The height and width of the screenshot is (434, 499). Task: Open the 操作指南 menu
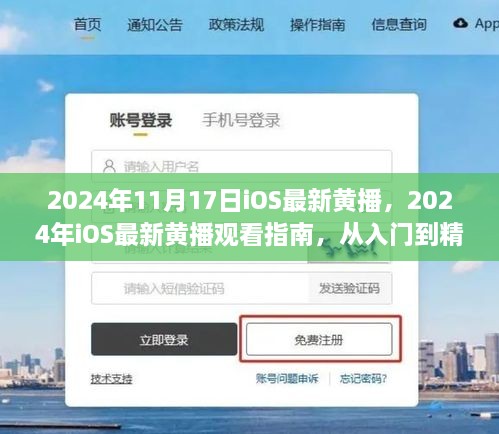click(x=317, y=25)
